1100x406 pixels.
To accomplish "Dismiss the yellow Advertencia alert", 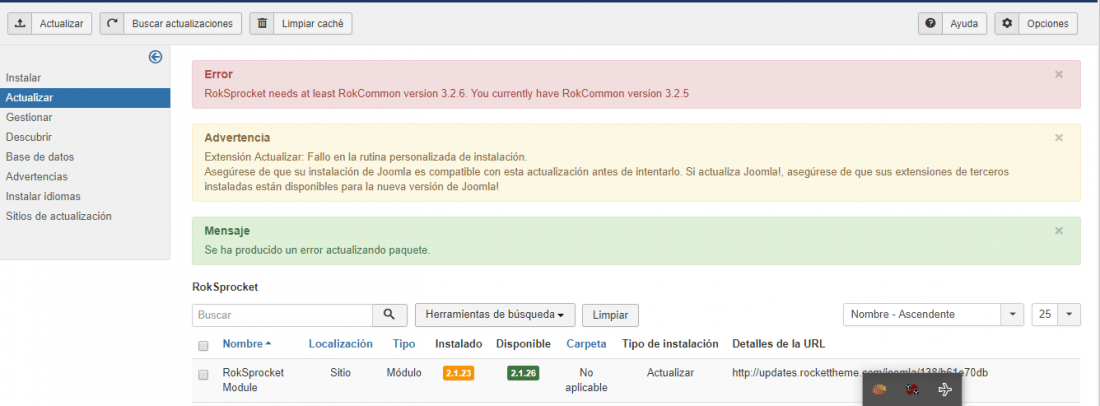I will pos(1059,137).
